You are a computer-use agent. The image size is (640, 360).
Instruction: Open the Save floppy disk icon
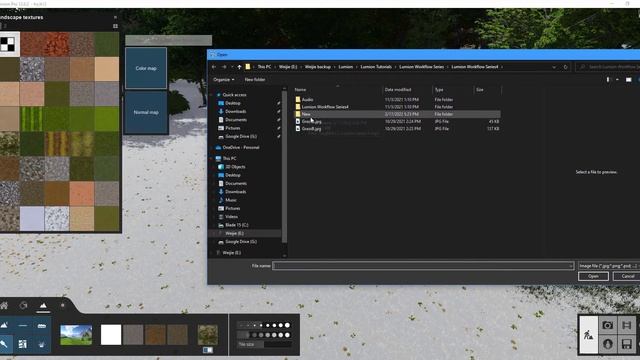point(627,344)
